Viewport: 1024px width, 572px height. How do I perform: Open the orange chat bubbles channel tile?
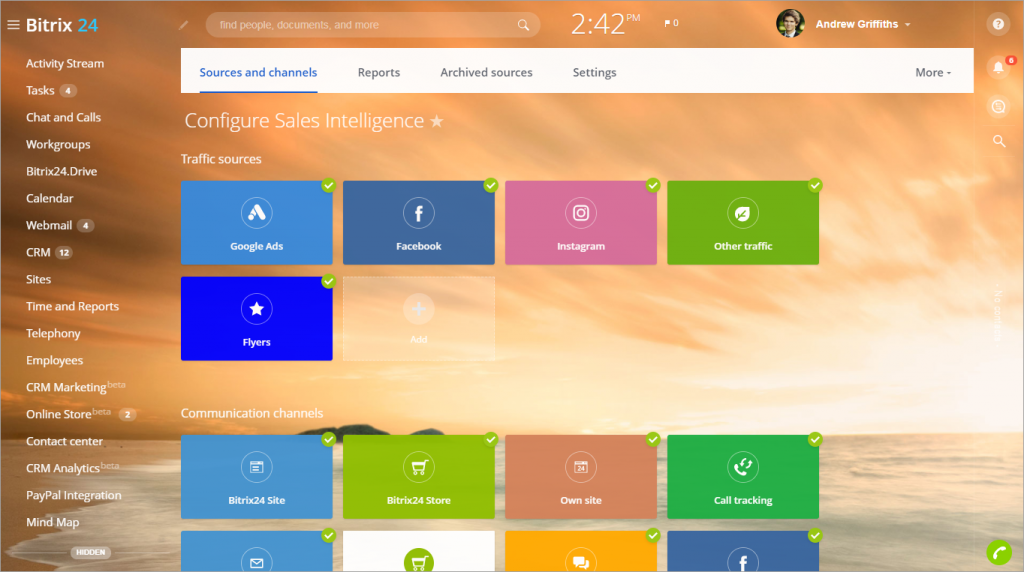[x=581, y=552]
